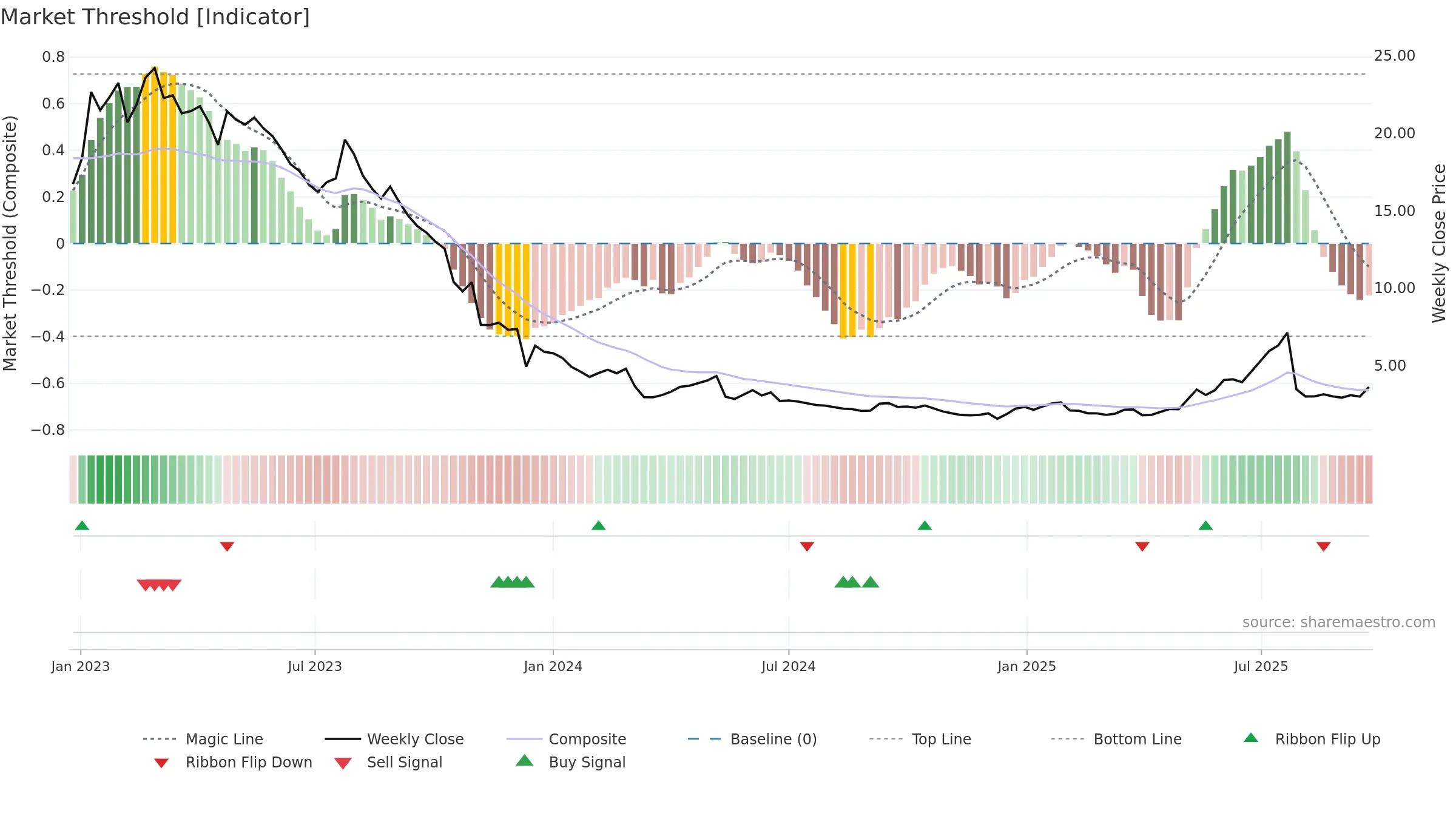This screenshot has width=1456, height=819.
Task: Click the red Ribbon Flip Down marker between Jan and Jul 2023
Action: [227, 547]
